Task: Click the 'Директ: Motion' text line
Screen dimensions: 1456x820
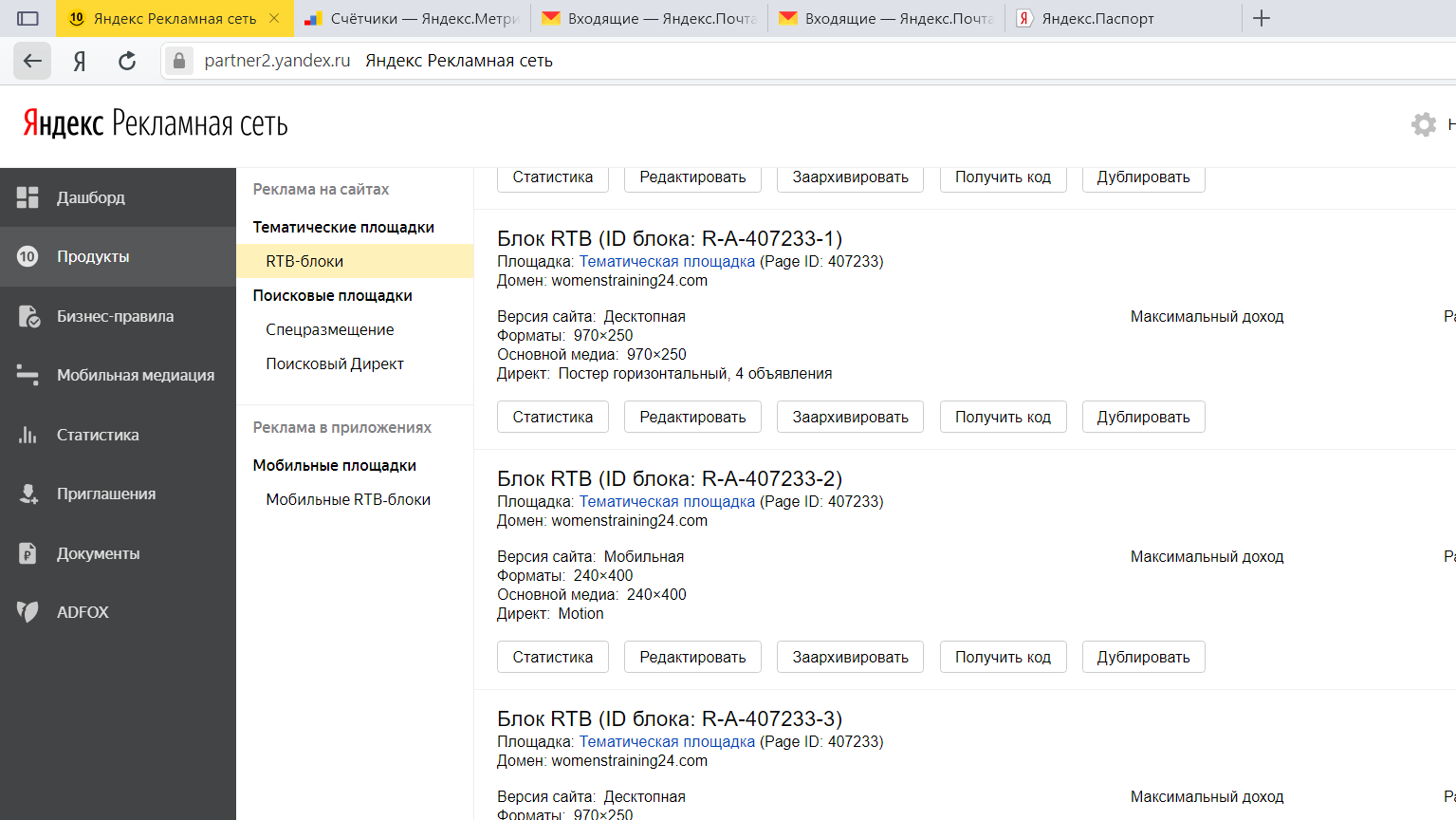Action: (550, 613)
